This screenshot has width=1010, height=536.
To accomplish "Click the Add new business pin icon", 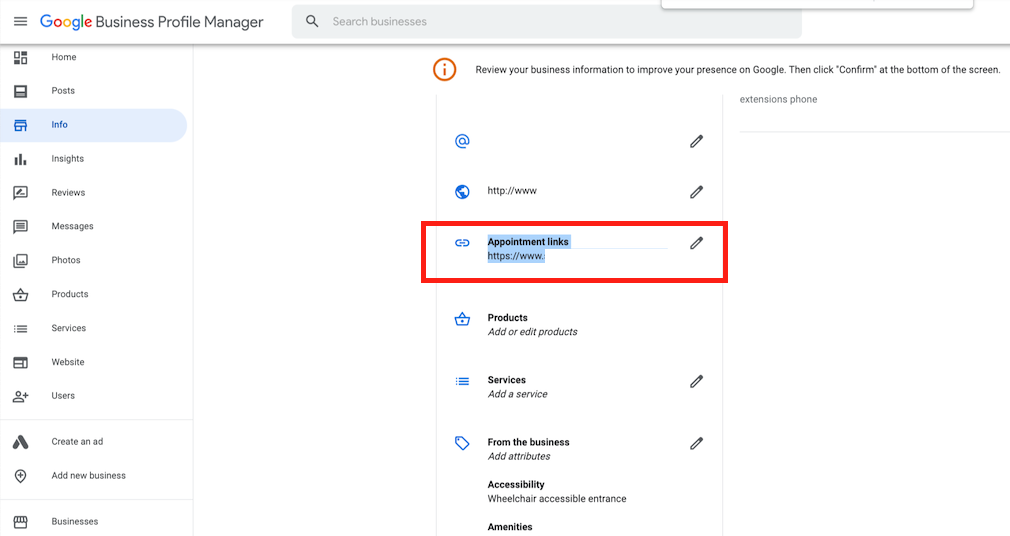I will [x=21, y=475].
